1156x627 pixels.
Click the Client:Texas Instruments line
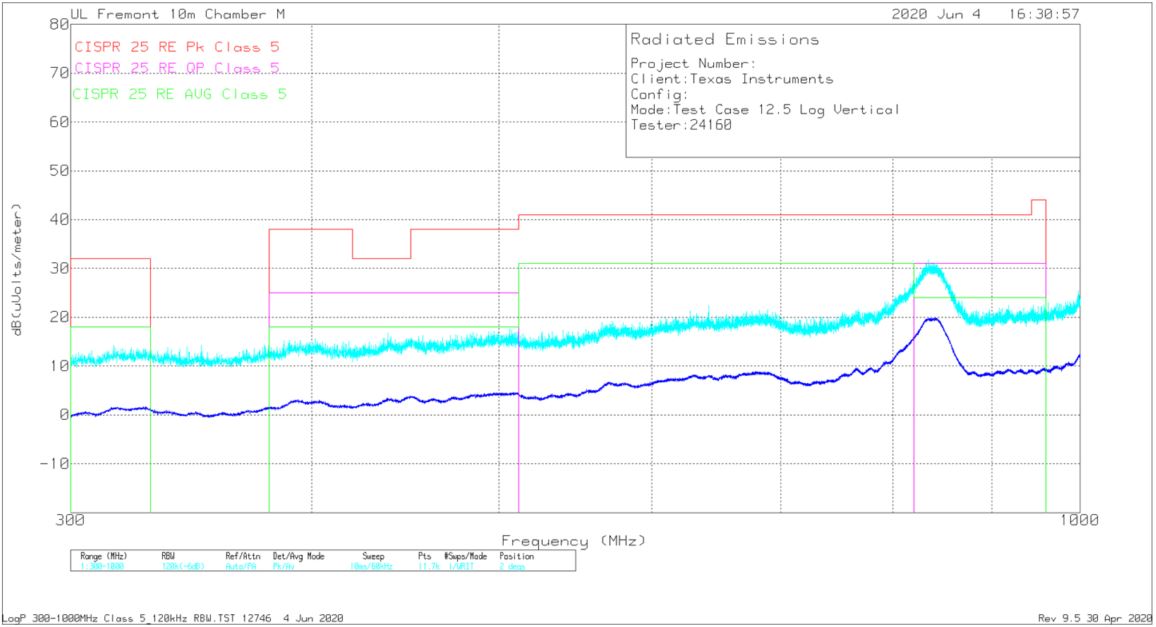731,79
